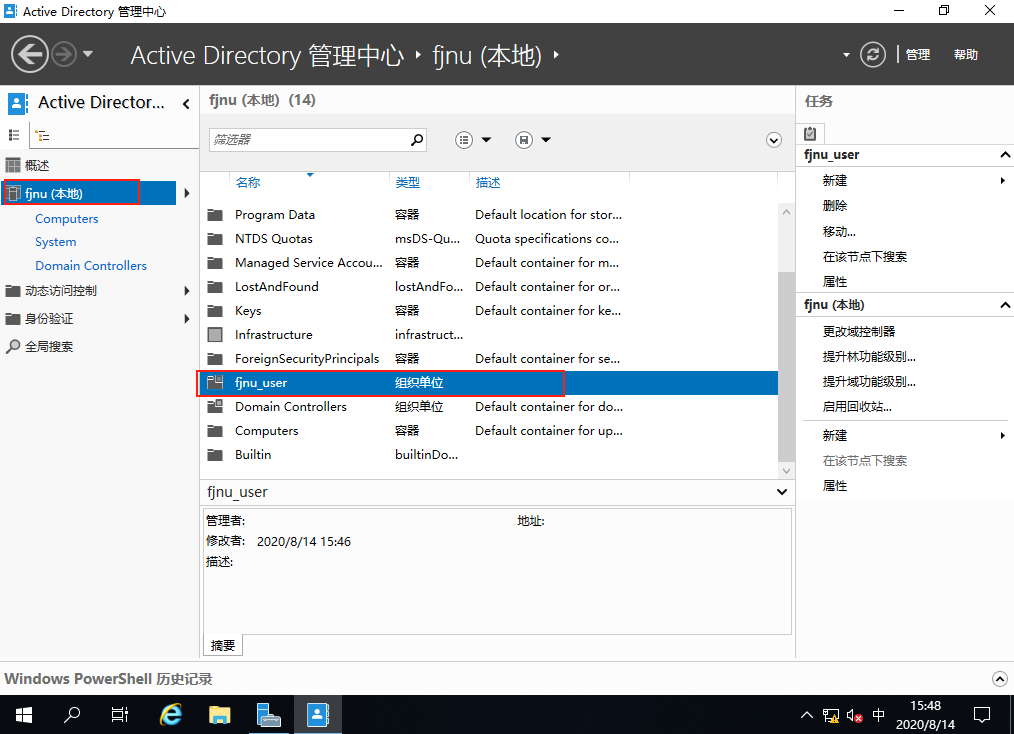Click 更改域控制器... task
Image resolution: width=1014 pixels, height=734 pixels.
click(x=859, y=331)
